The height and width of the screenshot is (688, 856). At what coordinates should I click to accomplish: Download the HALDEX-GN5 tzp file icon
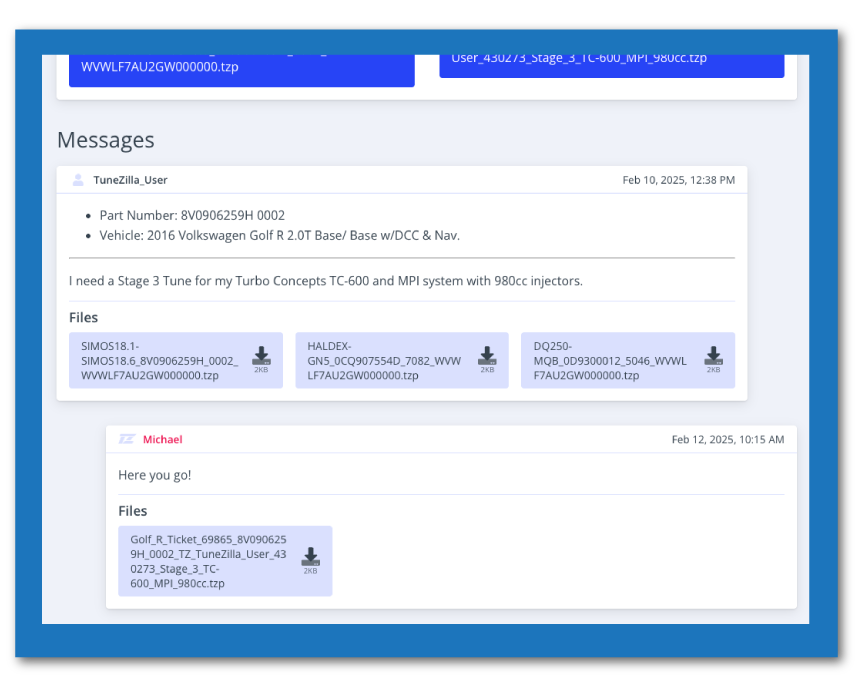487,356
